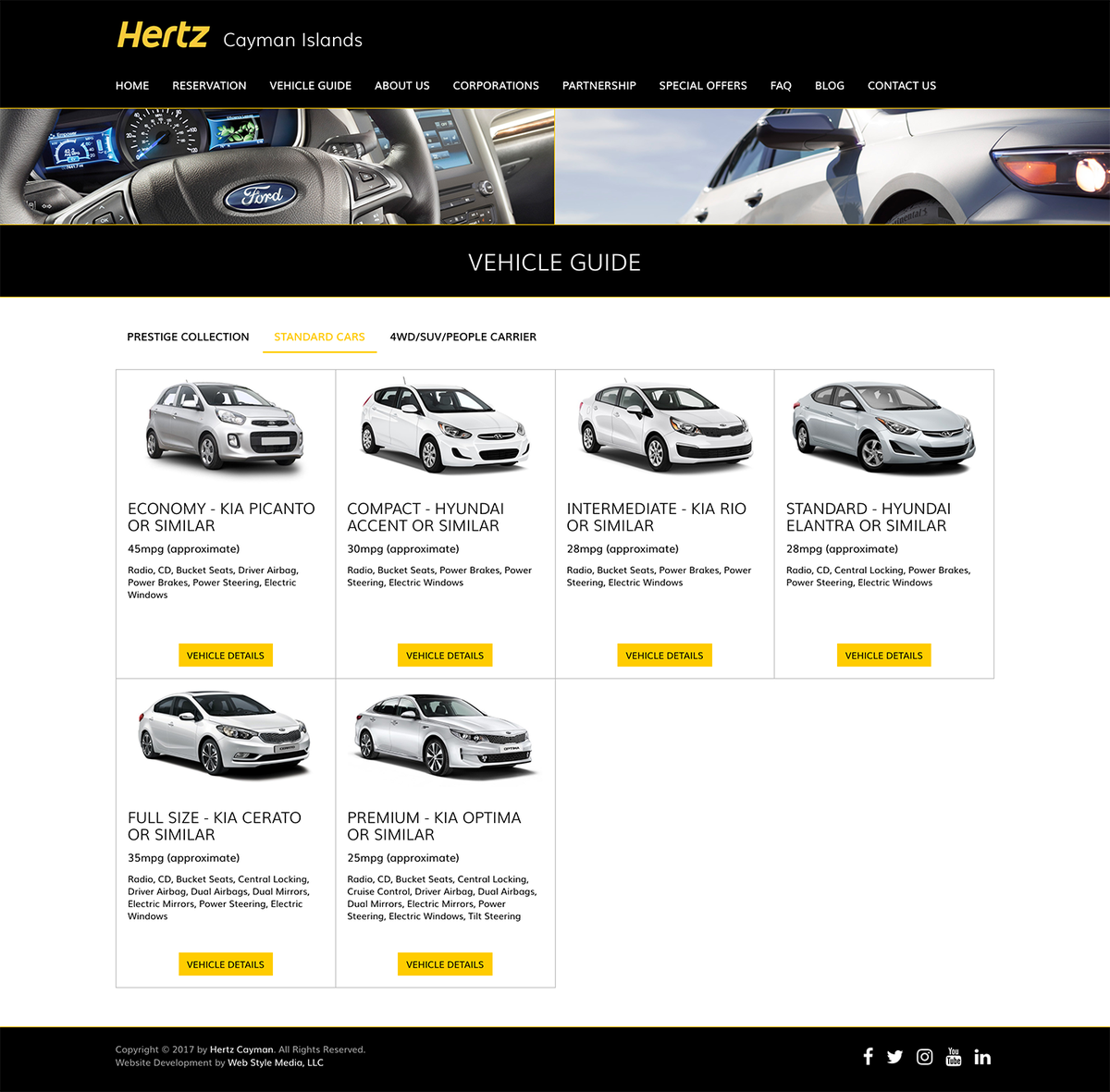
Task: Click the Kia Optima car image
Action: tap(445, 735)
